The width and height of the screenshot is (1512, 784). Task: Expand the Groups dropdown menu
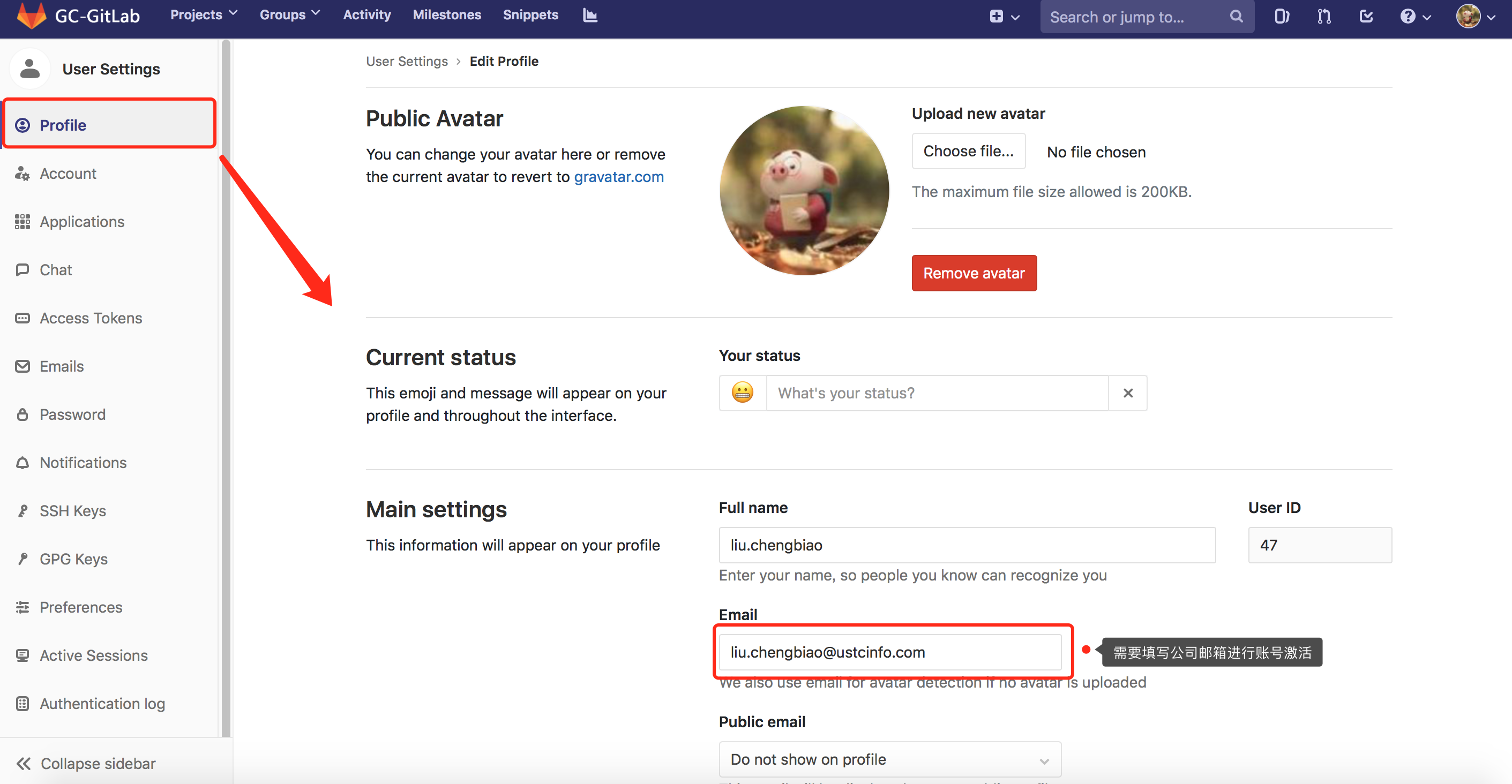290,14
